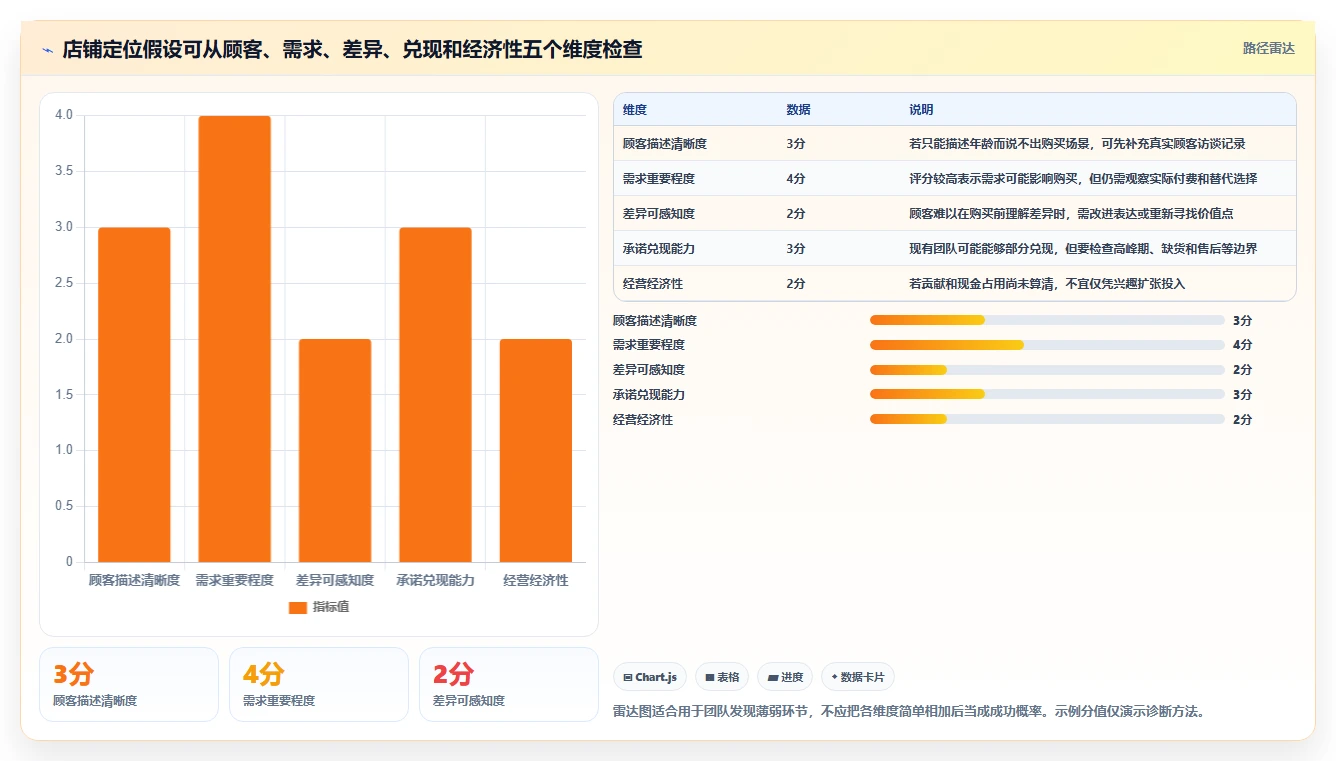
Task: Click the 顾客描述清晰度 x-axis label
Action: point(134,580)
